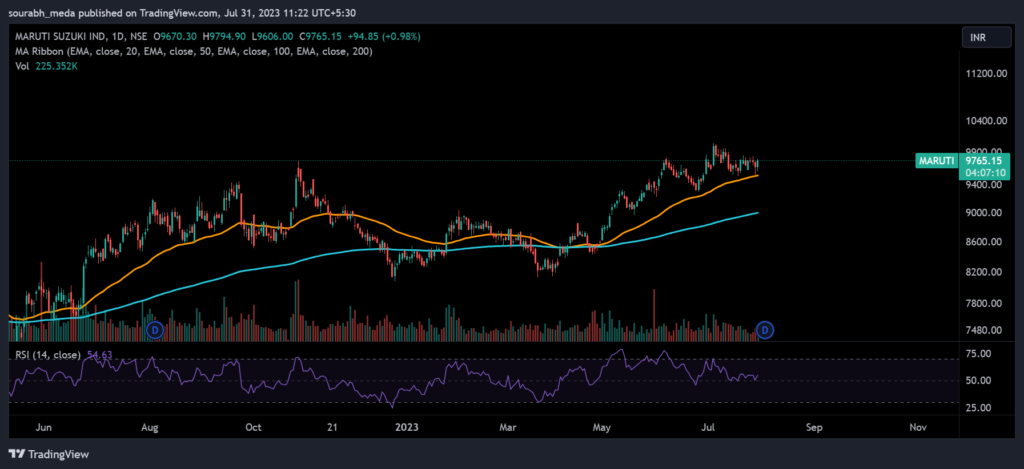Viewport: 1024px width, 469px height.
Task: Click the Jun label on time axis
Action: point(44,428)
